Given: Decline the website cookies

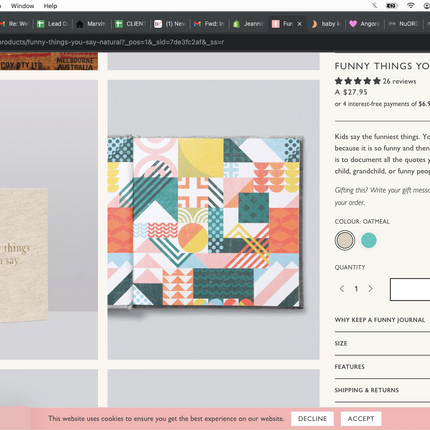Looking at the screenshot, I should click(x=312, y=419).
